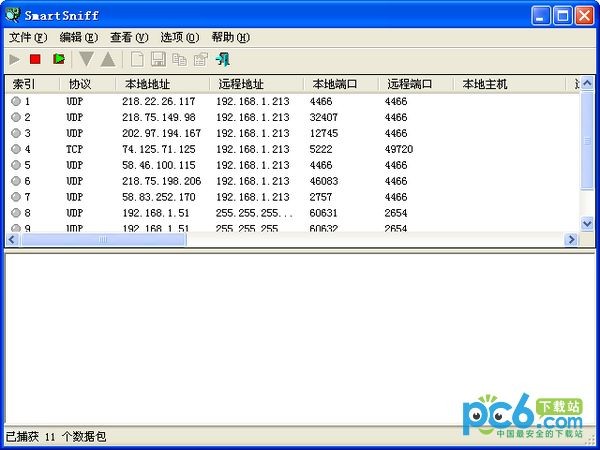Click the down triangle toolbar icon
This screenshot has height=450, width=600.
click(x=86, y=59)
